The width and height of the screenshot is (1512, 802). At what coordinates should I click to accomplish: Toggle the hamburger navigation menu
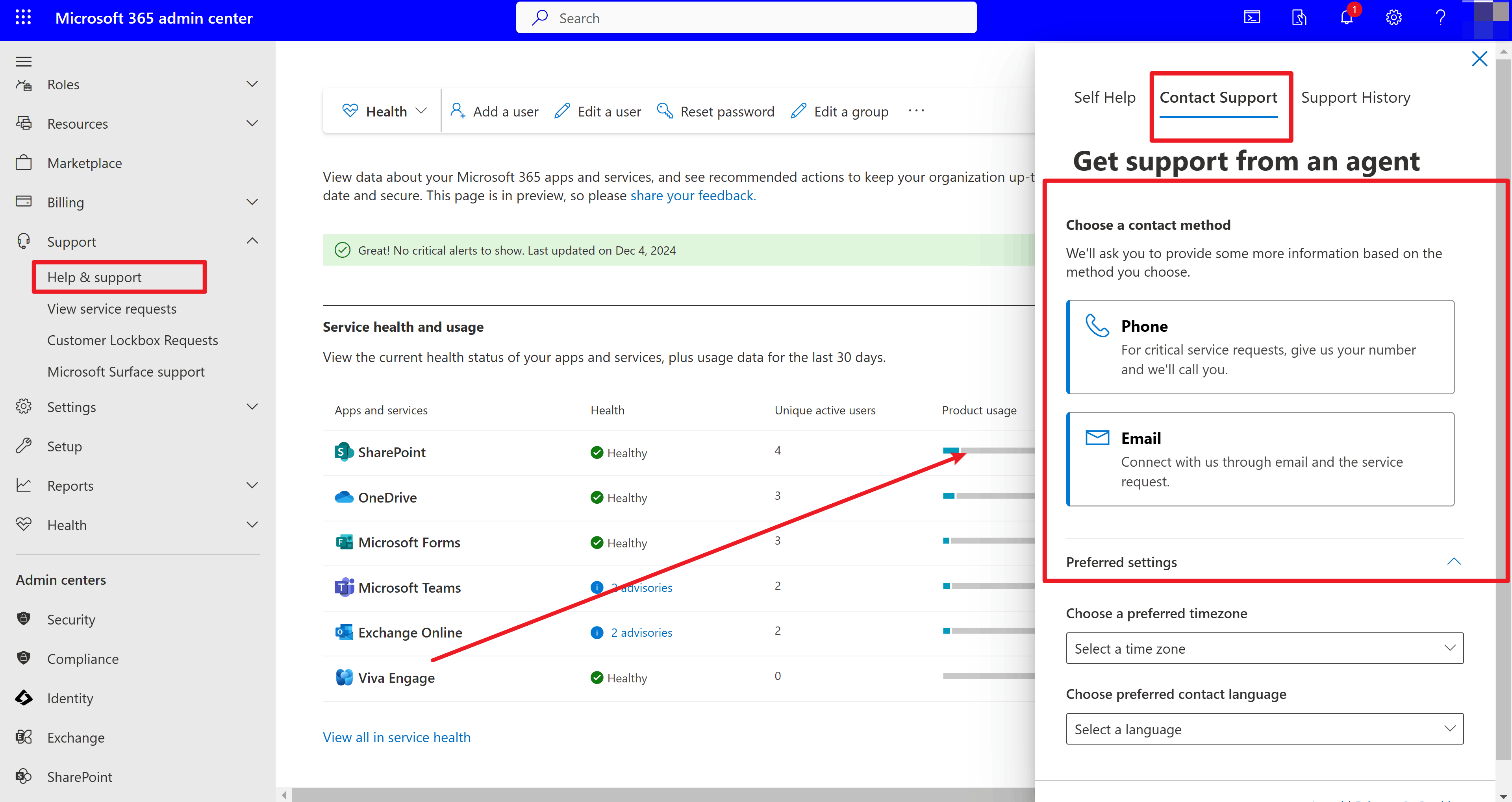click(24, 62)
